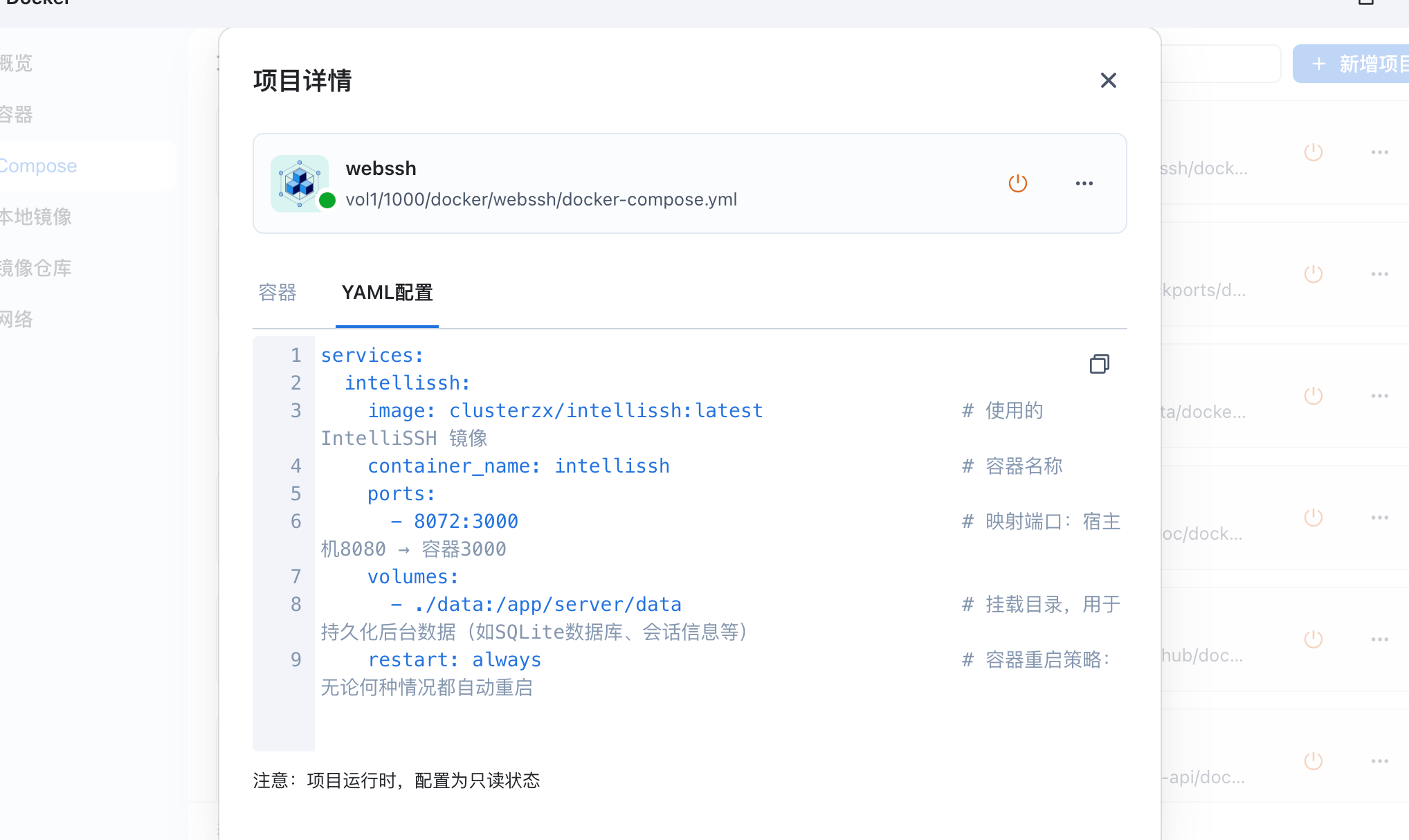Toggle power for ssh/dock... project row
The width and height of the screenshot is (1409, 840).
click(x=1313, y=152)
